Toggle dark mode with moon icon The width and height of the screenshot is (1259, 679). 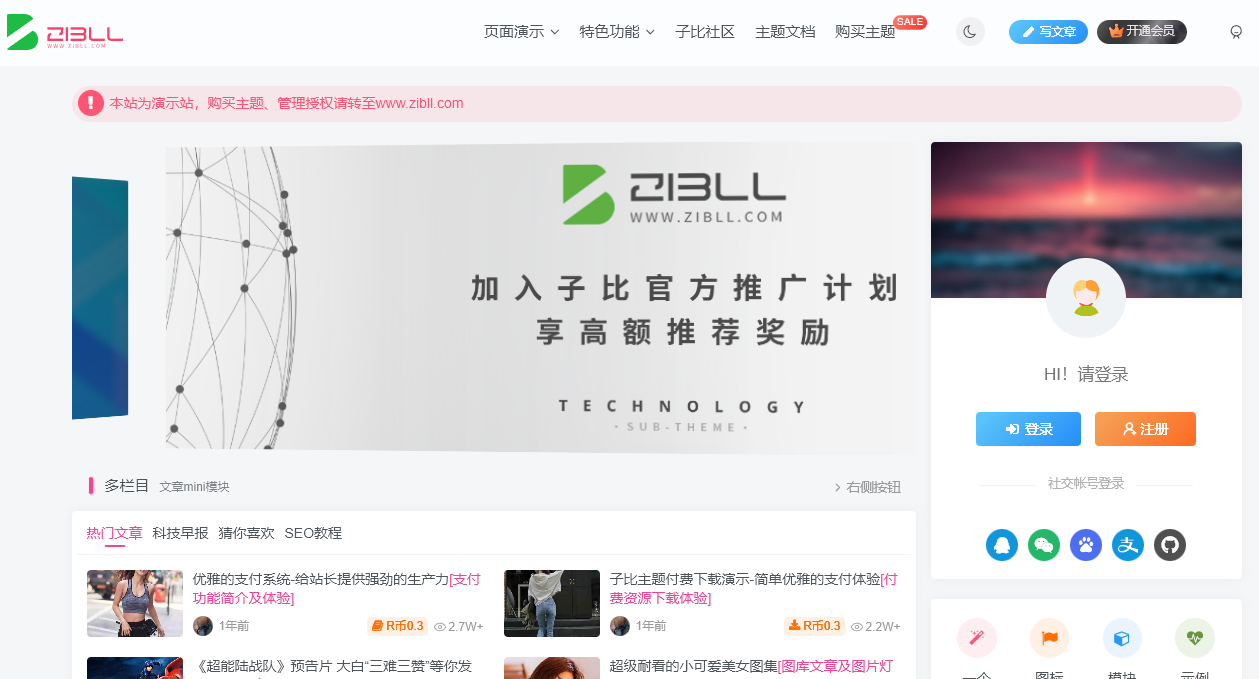coord(970,32)
